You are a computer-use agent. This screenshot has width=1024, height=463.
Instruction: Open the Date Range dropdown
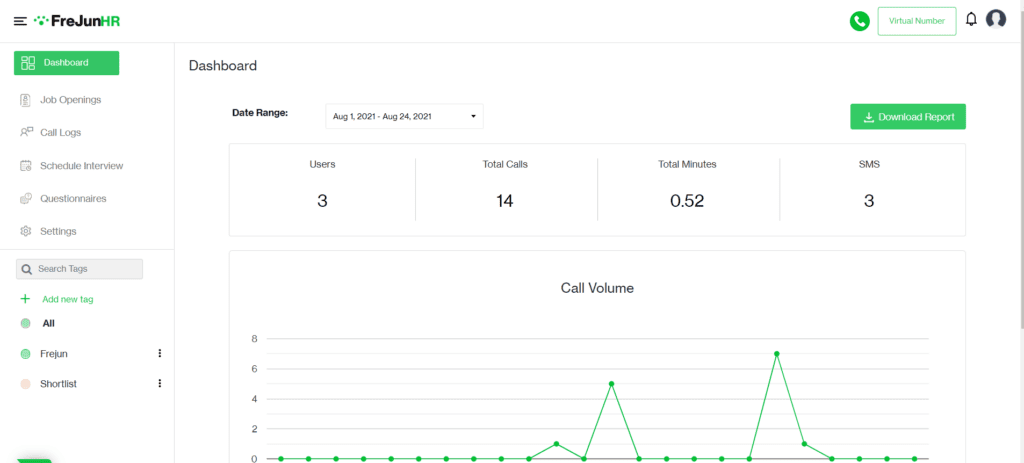tap(404, 116)
